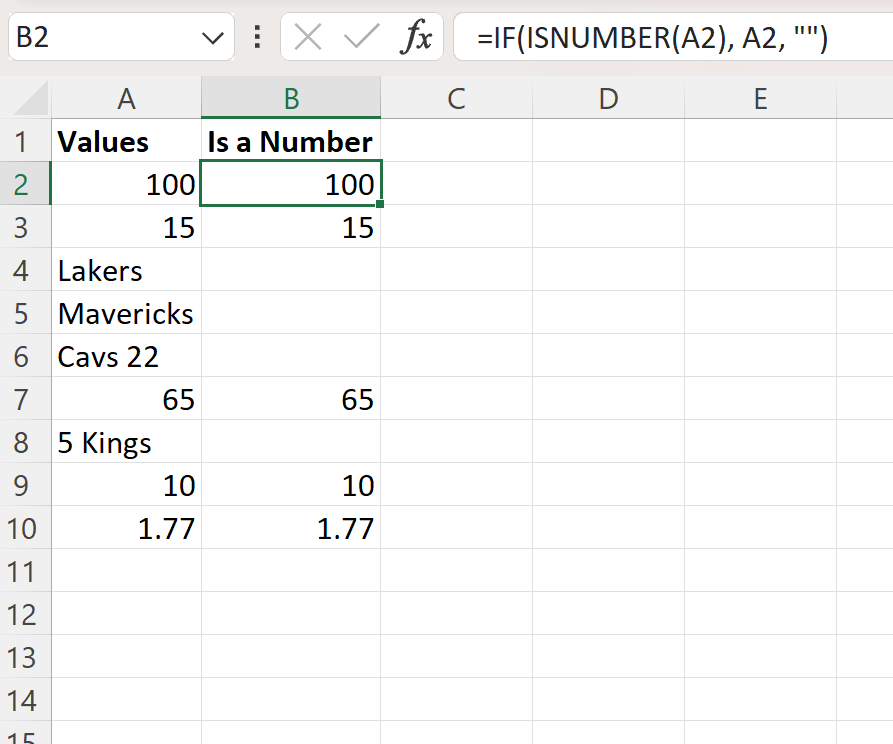Select column C header
This screenshot has width=893, height=744.
pyautogui.click(x=456, y=97)
